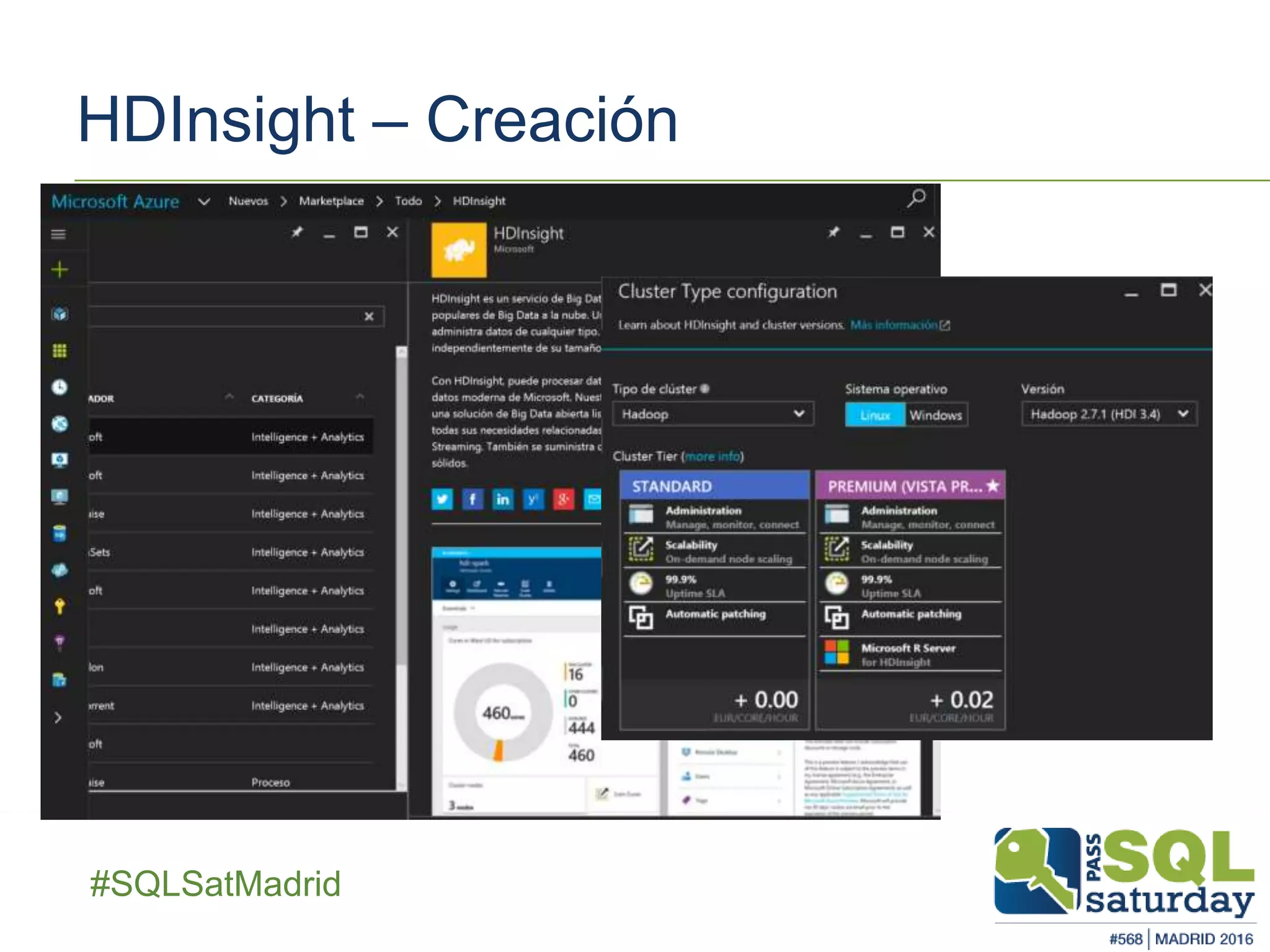Share HDInsight on Twitter
Screen dimensions: 1270x952
tap(442, 499)
